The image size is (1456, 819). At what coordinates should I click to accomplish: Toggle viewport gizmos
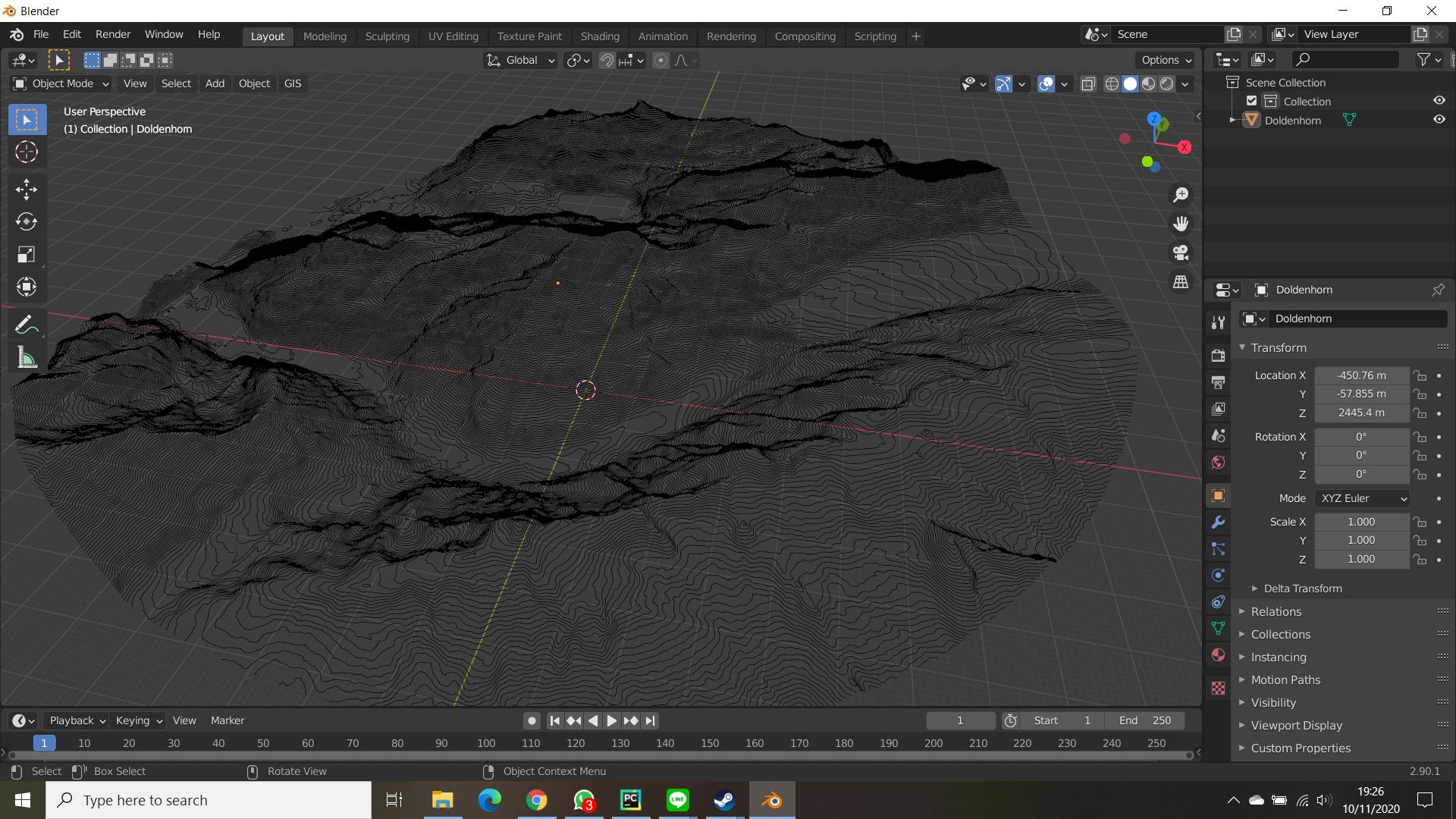point(1003,83)
